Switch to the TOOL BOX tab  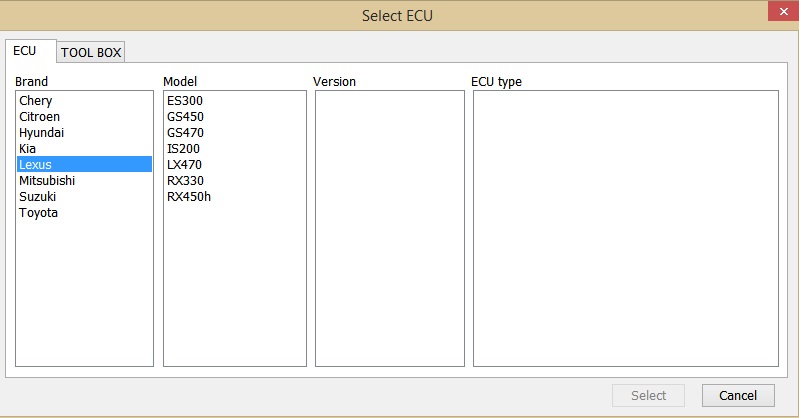(x=91, y=53)
